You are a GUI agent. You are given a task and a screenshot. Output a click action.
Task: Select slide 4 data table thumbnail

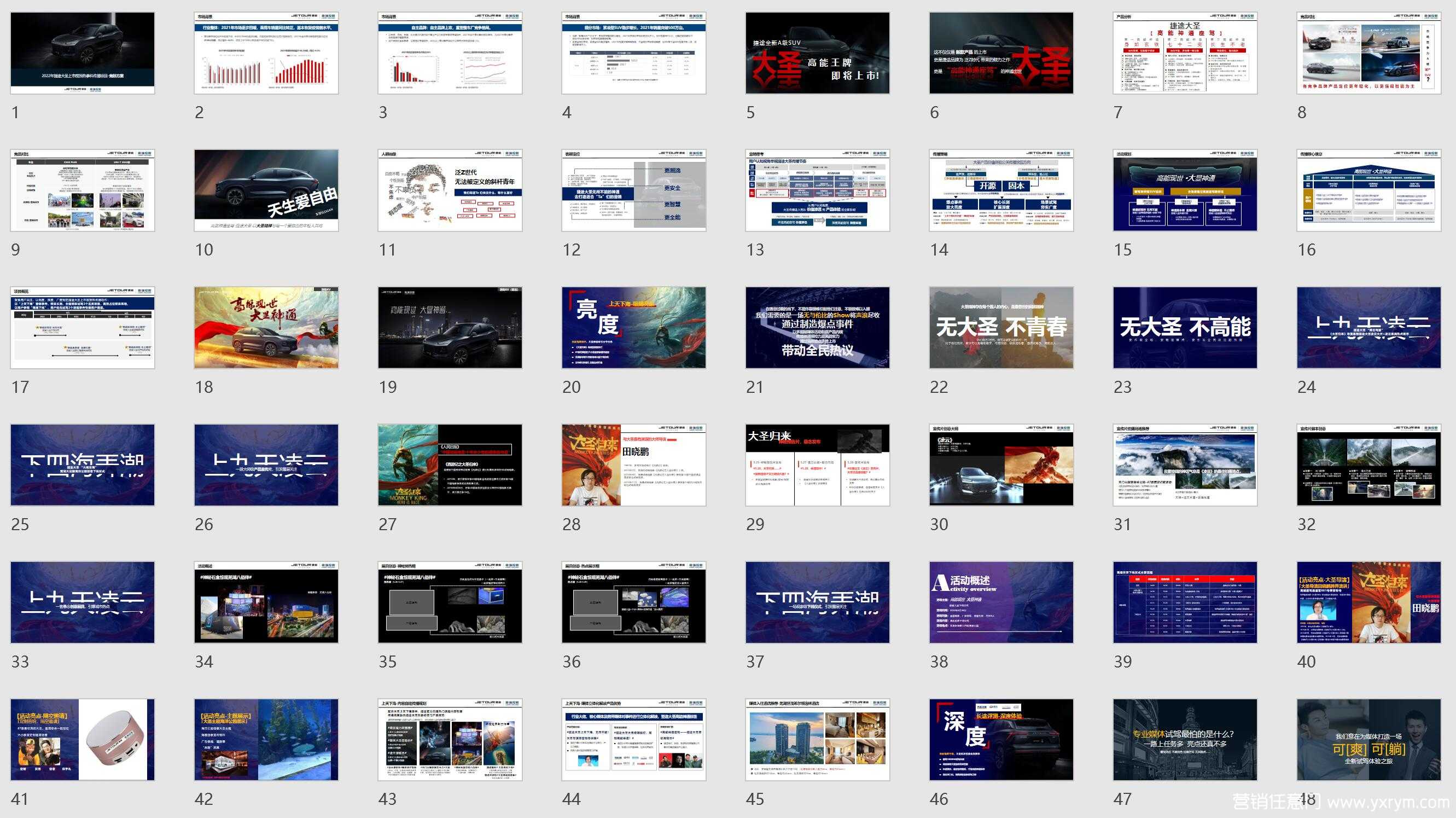(633, 53)
